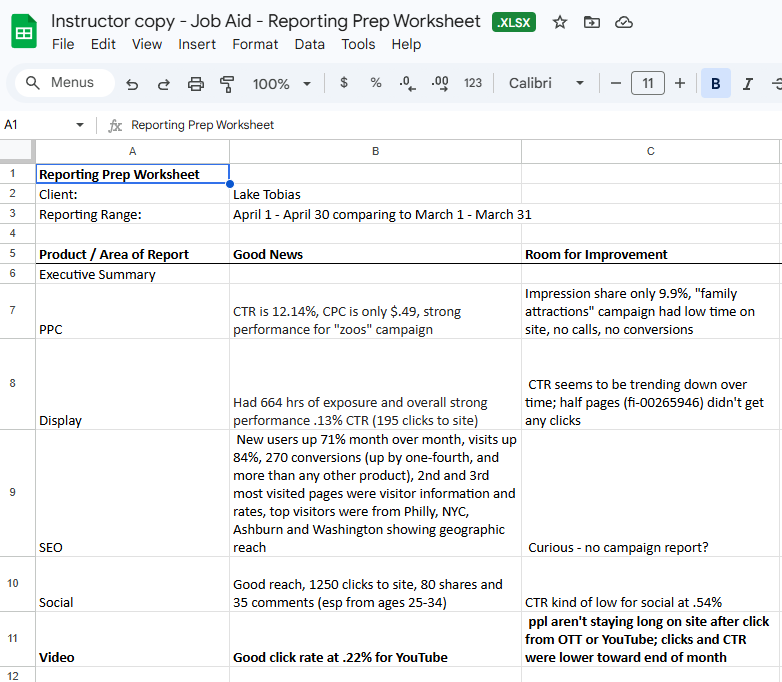Viewport: 782px width, 682px height.
Task: Toggle bold formatting
Action: pyautogui.click(x=715, y=84)
